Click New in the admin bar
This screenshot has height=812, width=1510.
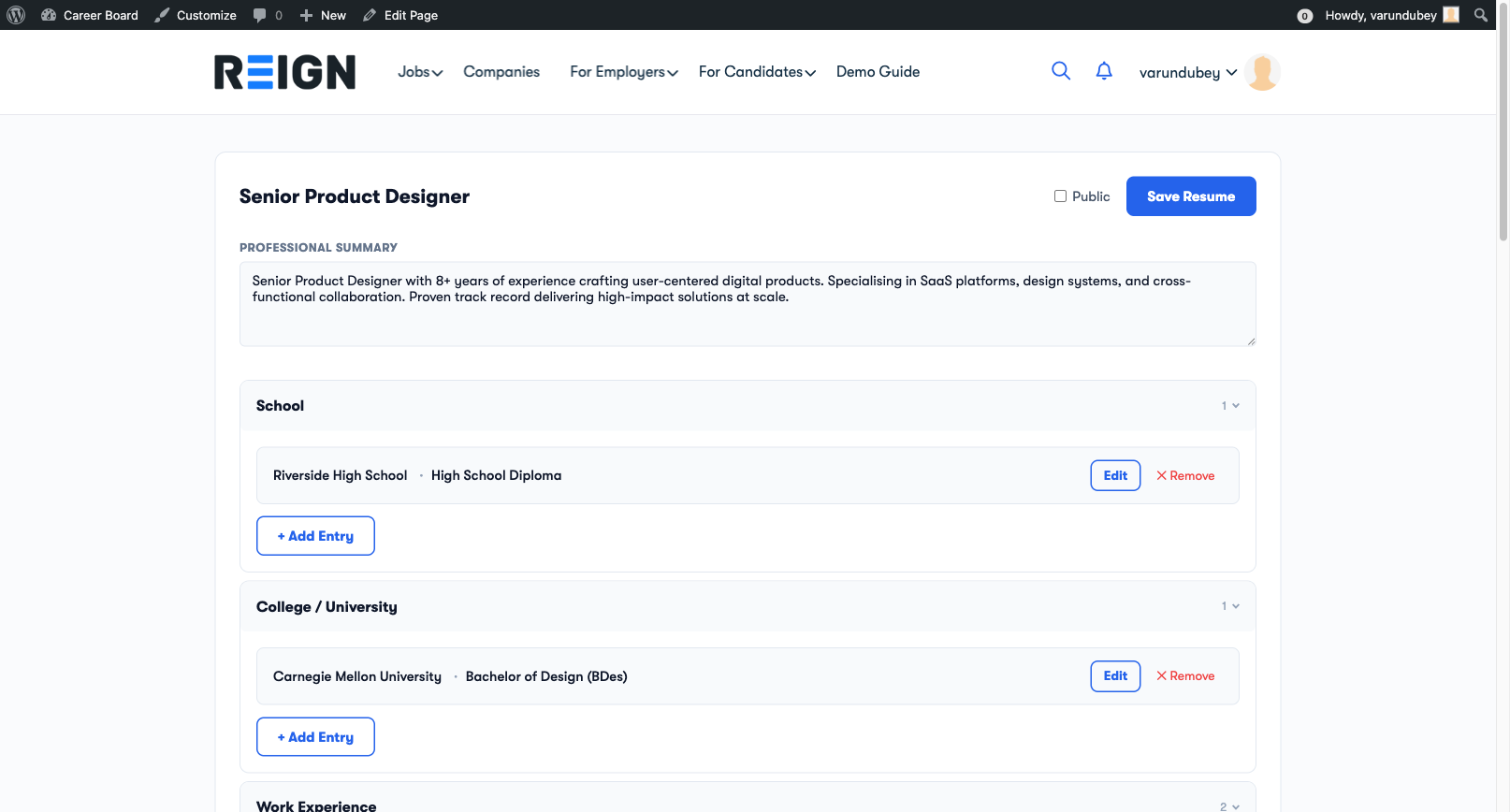click(323, 15)
